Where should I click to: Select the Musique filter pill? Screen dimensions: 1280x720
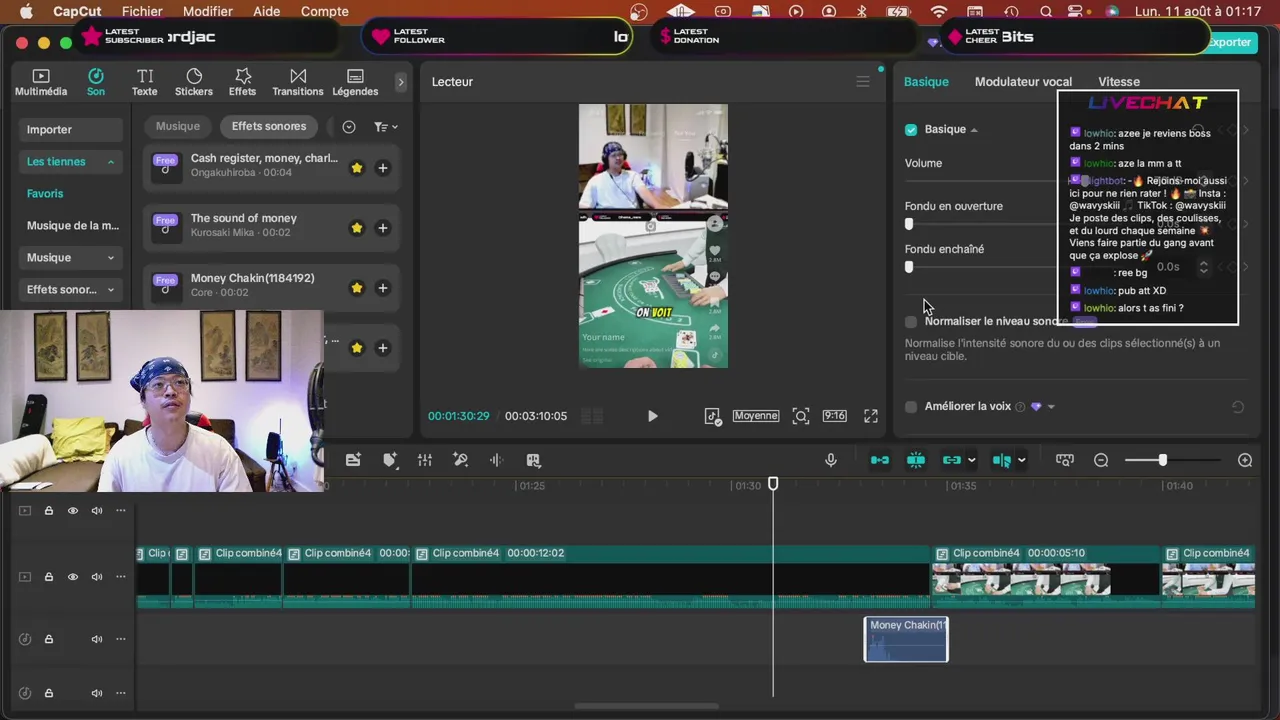click(x=178, y=126)
